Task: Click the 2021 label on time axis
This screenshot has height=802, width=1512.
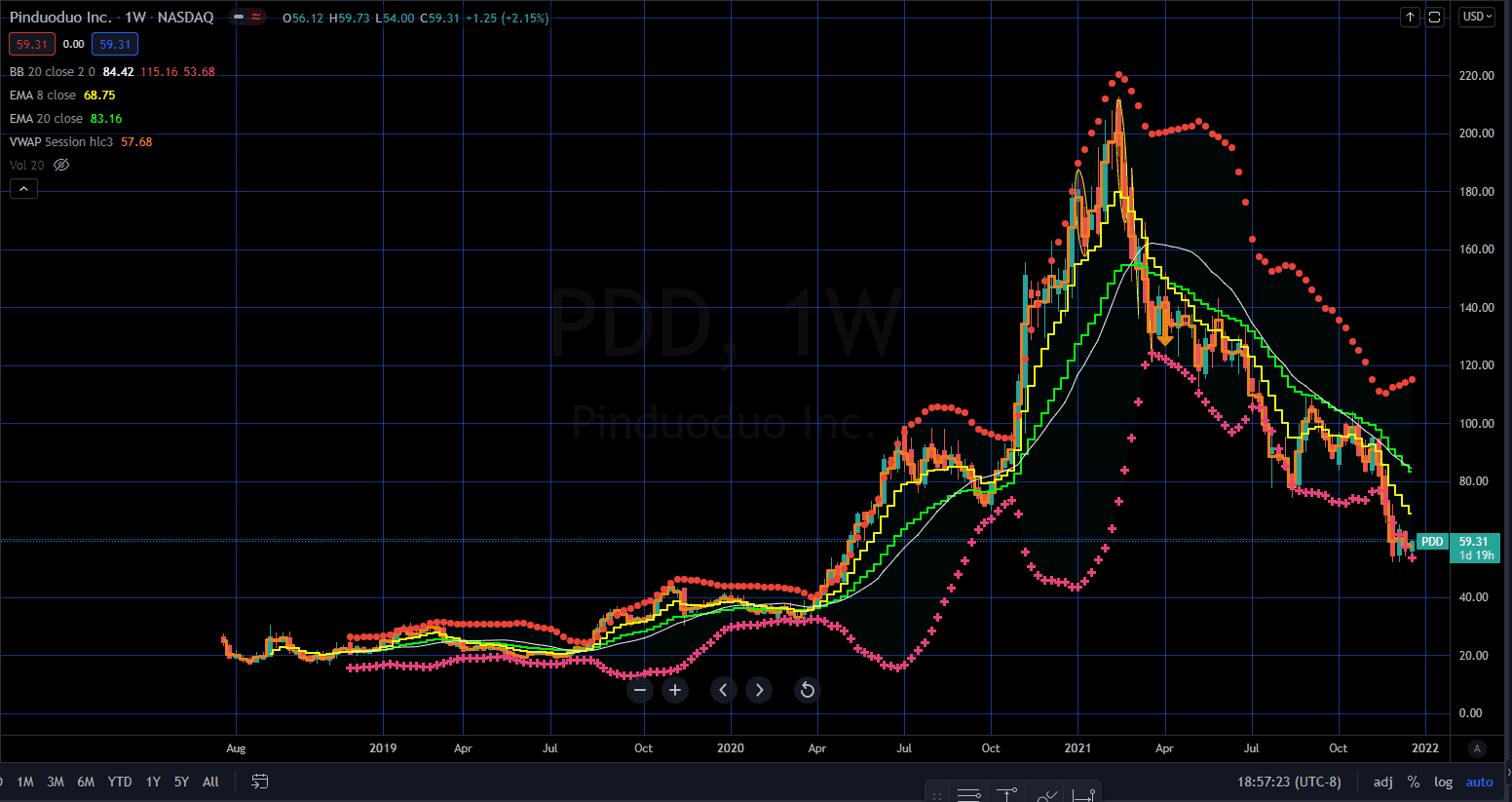Action: tap(1077, 748)
